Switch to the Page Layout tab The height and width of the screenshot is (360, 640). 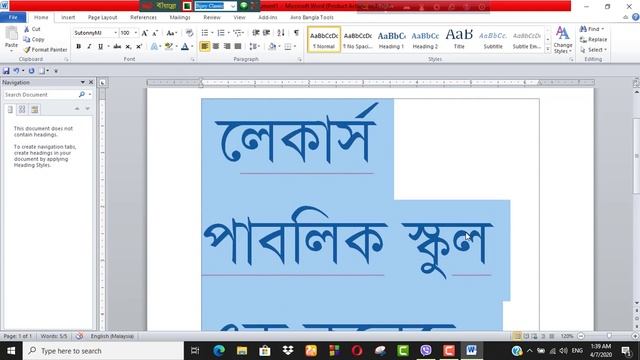click(102, 18)
